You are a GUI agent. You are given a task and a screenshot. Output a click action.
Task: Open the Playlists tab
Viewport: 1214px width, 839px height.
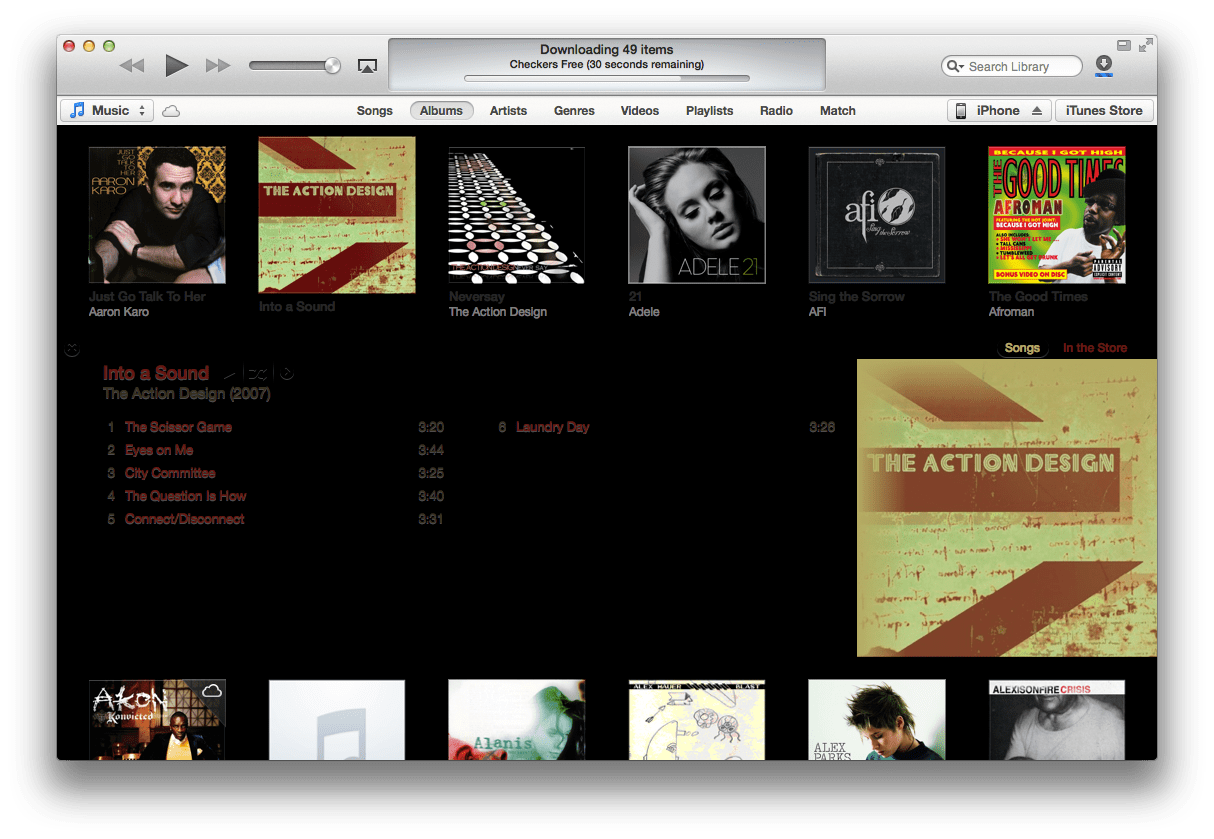709,111
